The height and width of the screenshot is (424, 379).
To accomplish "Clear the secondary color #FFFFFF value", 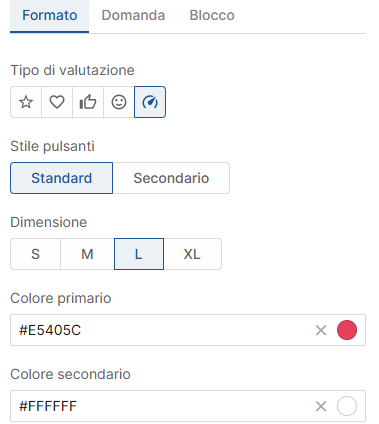I will [x=321, y=406].
